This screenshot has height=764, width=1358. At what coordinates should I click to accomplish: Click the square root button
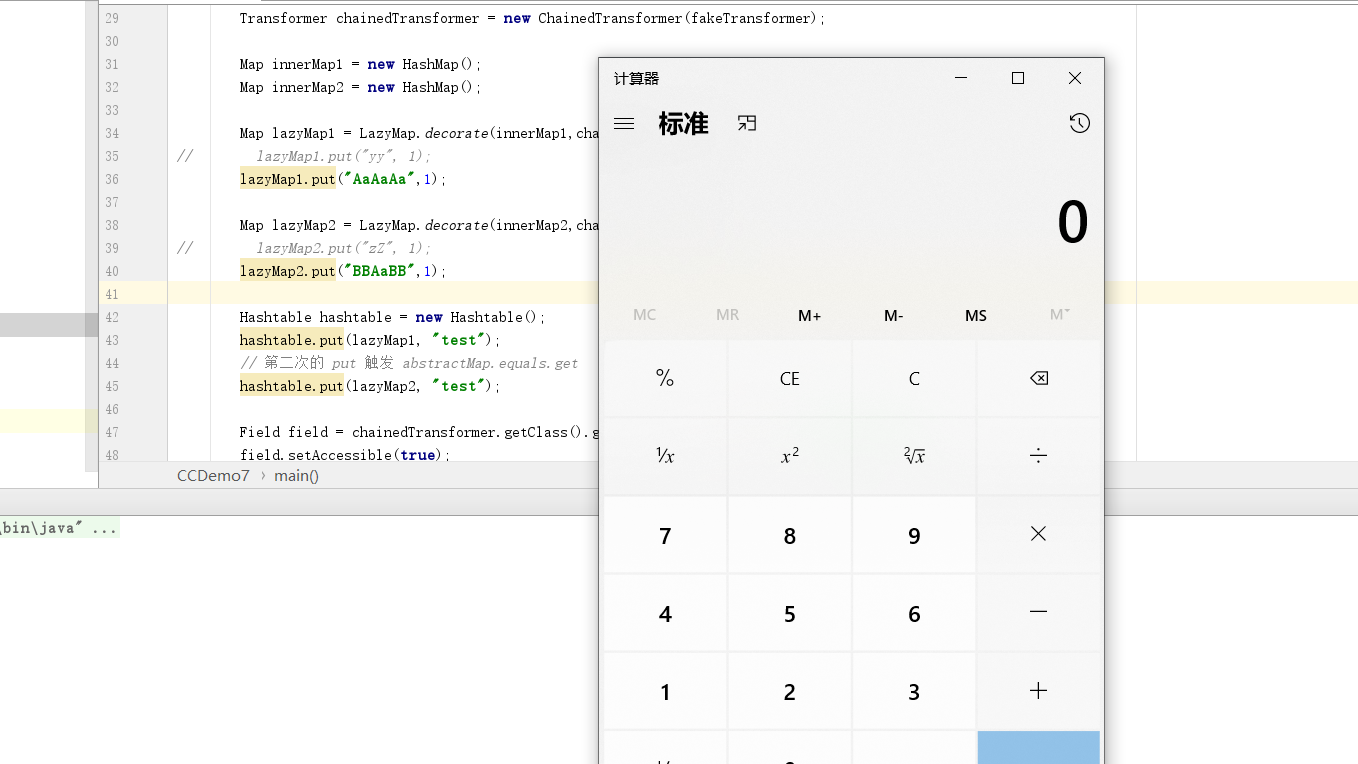[x=914, y=456]
